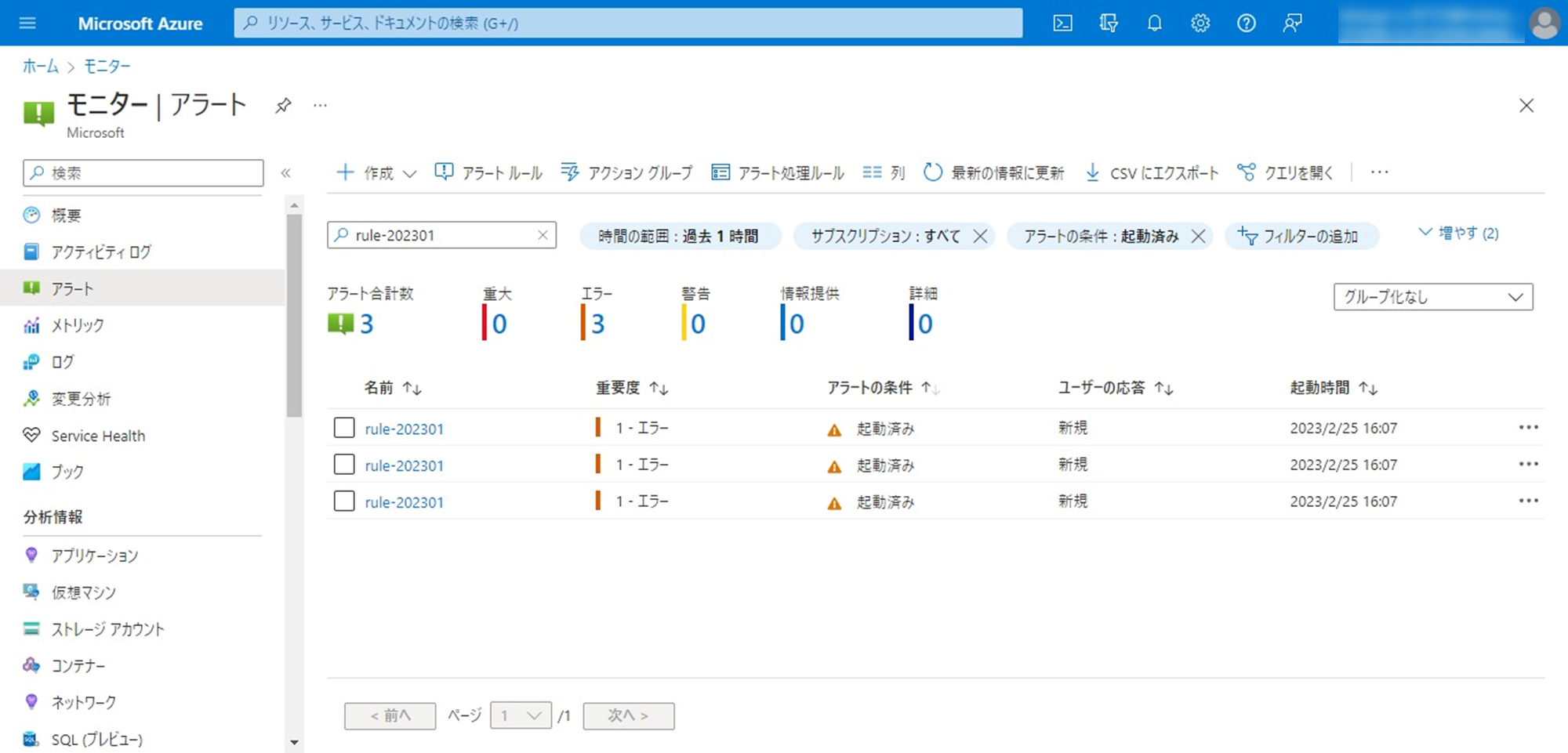Image resolution: width=1568 pixels, height=753 pixels.
Task: Select the third rule-202301 row checkbox
Action: [344, 501]
